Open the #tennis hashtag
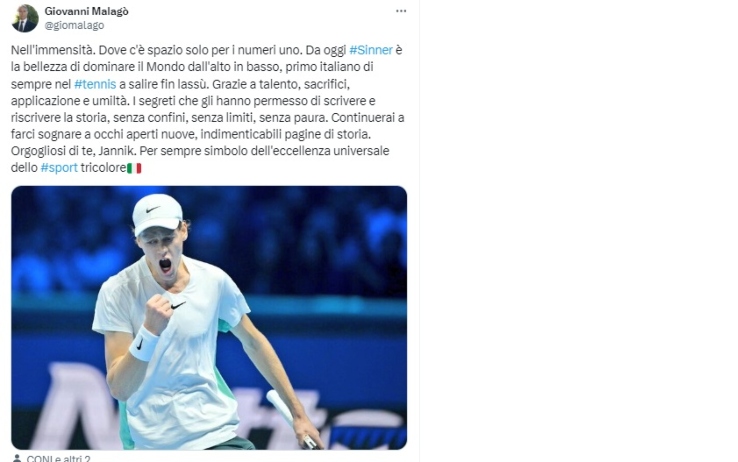 tap(95, 84)
